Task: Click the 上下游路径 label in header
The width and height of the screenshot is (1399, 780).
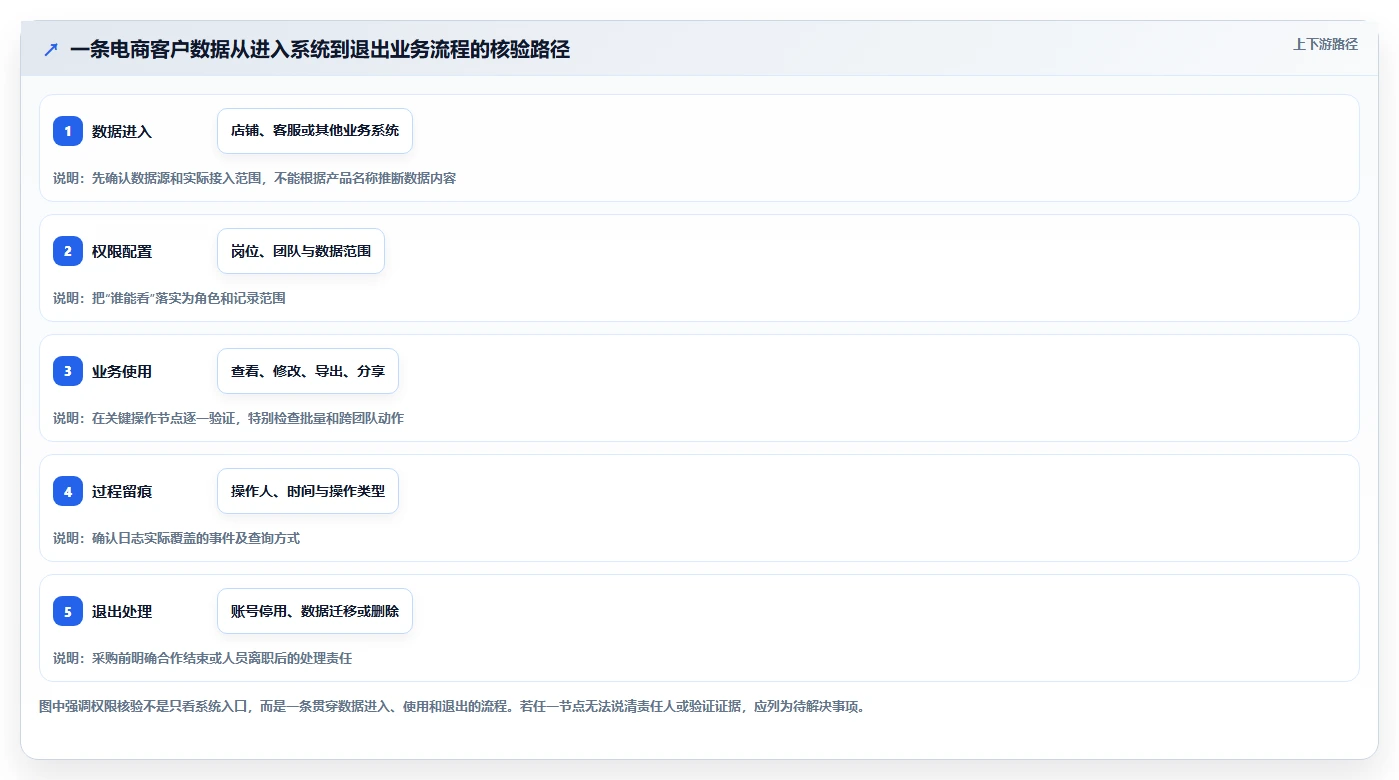Action: 1325,44
